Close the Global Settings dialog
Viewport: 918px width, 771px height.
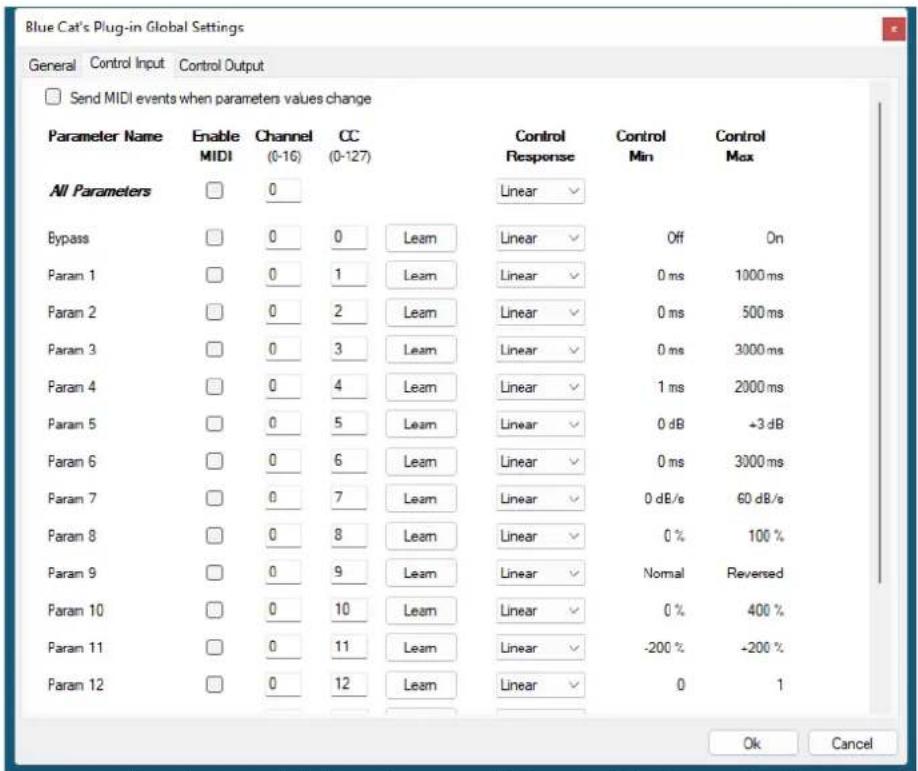point(893,29)
